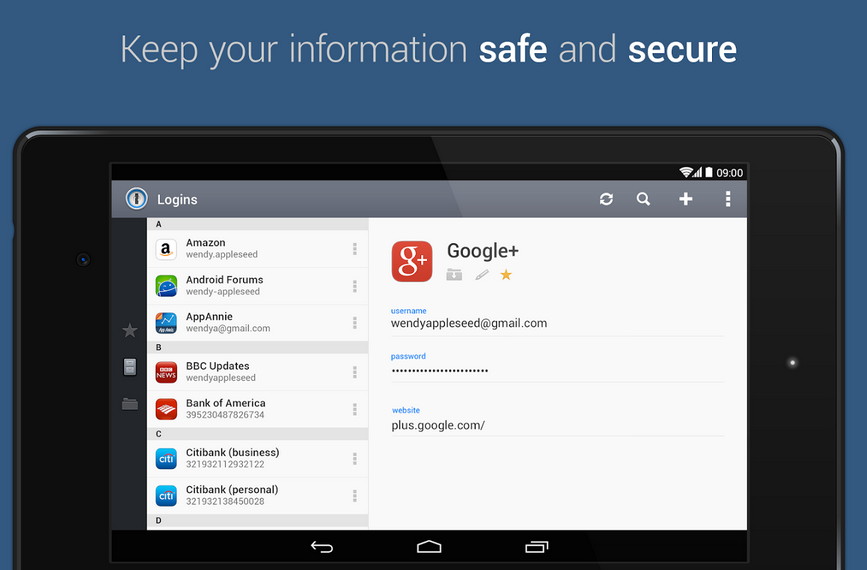Tap the 09:00 clock
Image resolution: width=867 pixels, height=570 pixels.
coord(729,173)
